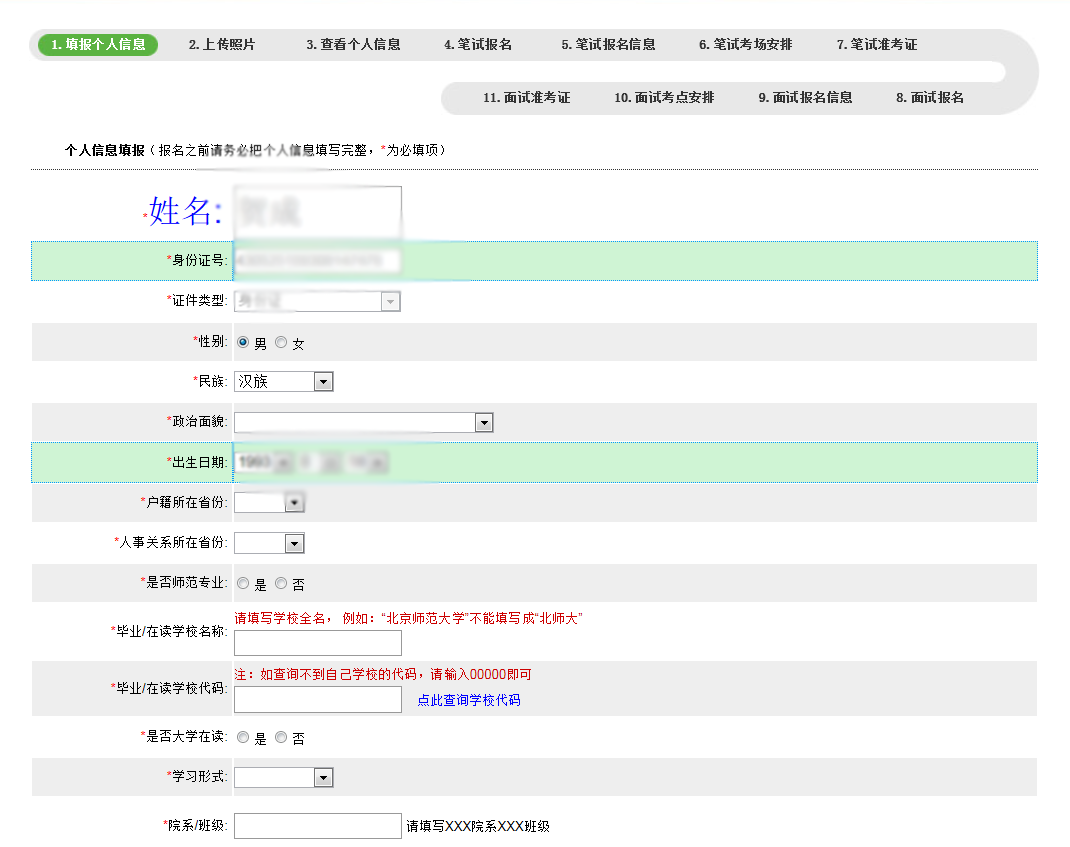
Task: Go to step 2 上传照片
Action: [x=222, y=45]
